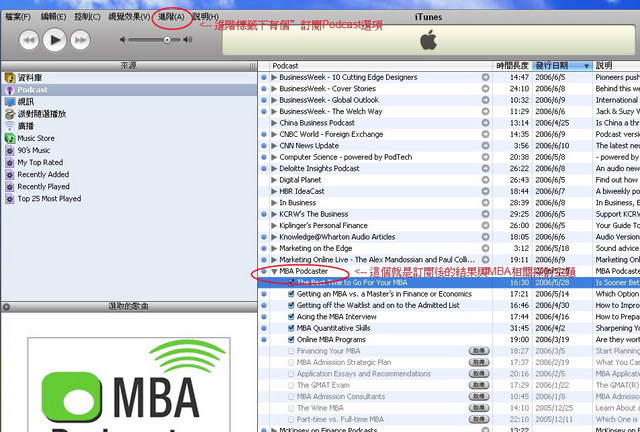
Task: Click the high volume speaker icon
Action: pos(187,40)
